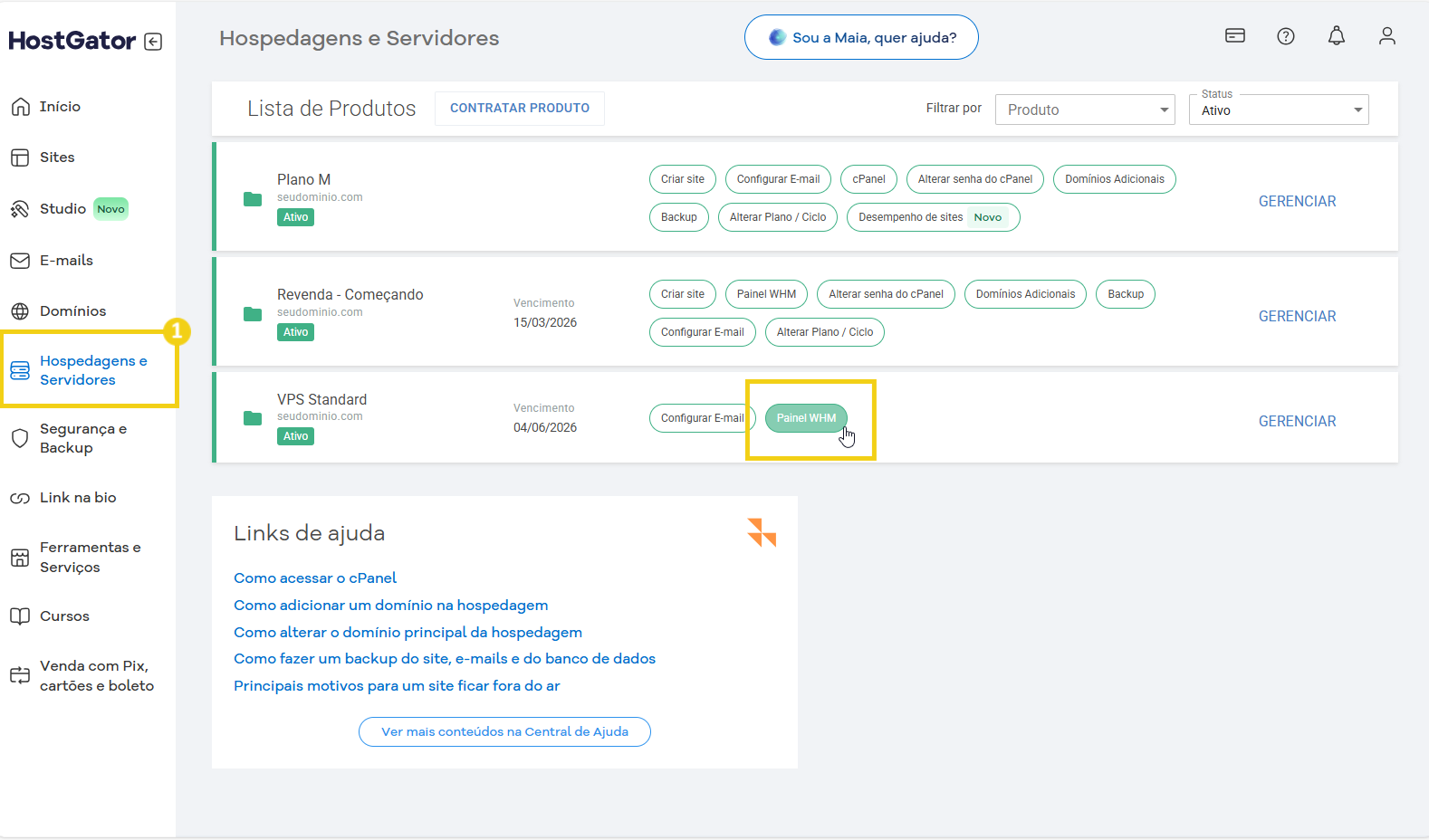Screen dimensions: 1429x840
Task: Click the Hospedagens e Servidores server icon
Action: pos(20,370)
